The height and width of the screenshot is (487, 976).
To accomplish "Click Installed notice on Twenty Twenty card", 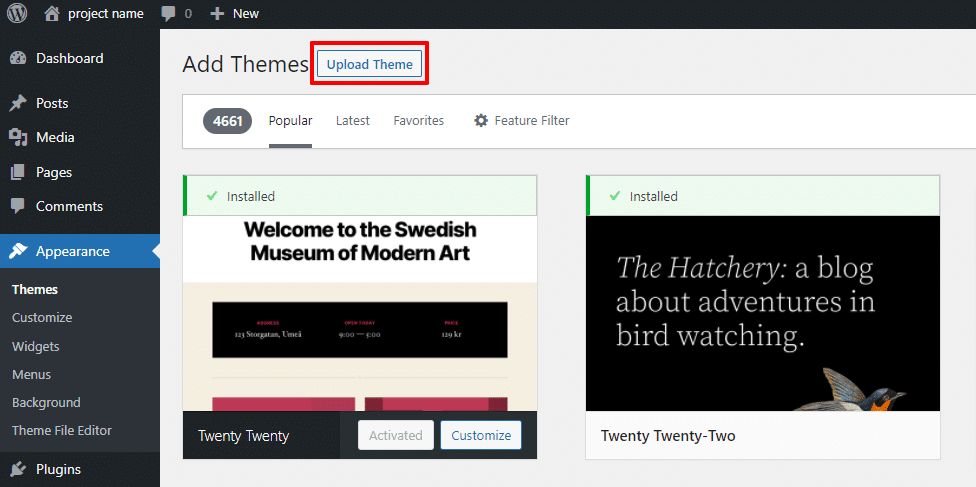I will pos(360,196).
